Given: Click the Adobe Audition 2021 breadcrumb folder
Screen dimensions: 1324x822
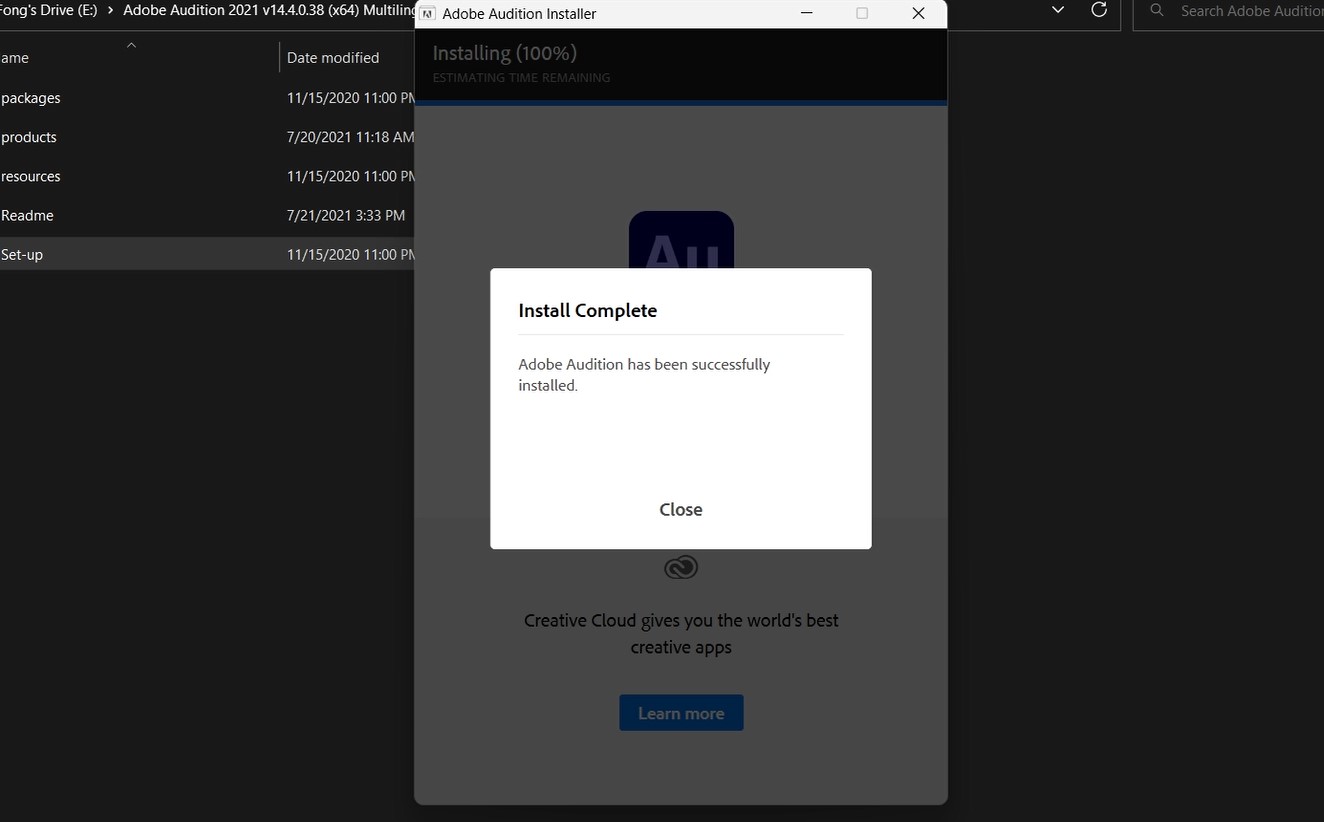Looking at the screenshot, I should [x=269, y=11].
